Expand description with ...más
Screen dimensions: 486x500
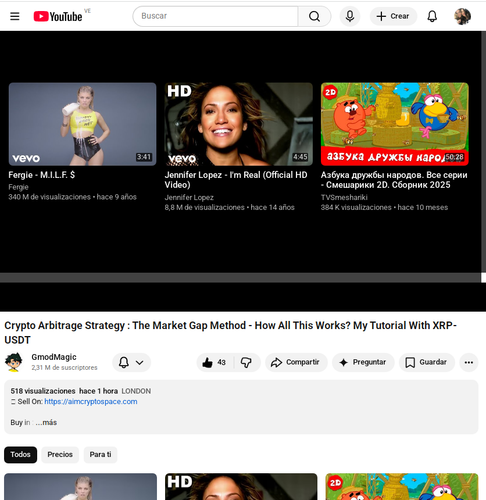46,422
